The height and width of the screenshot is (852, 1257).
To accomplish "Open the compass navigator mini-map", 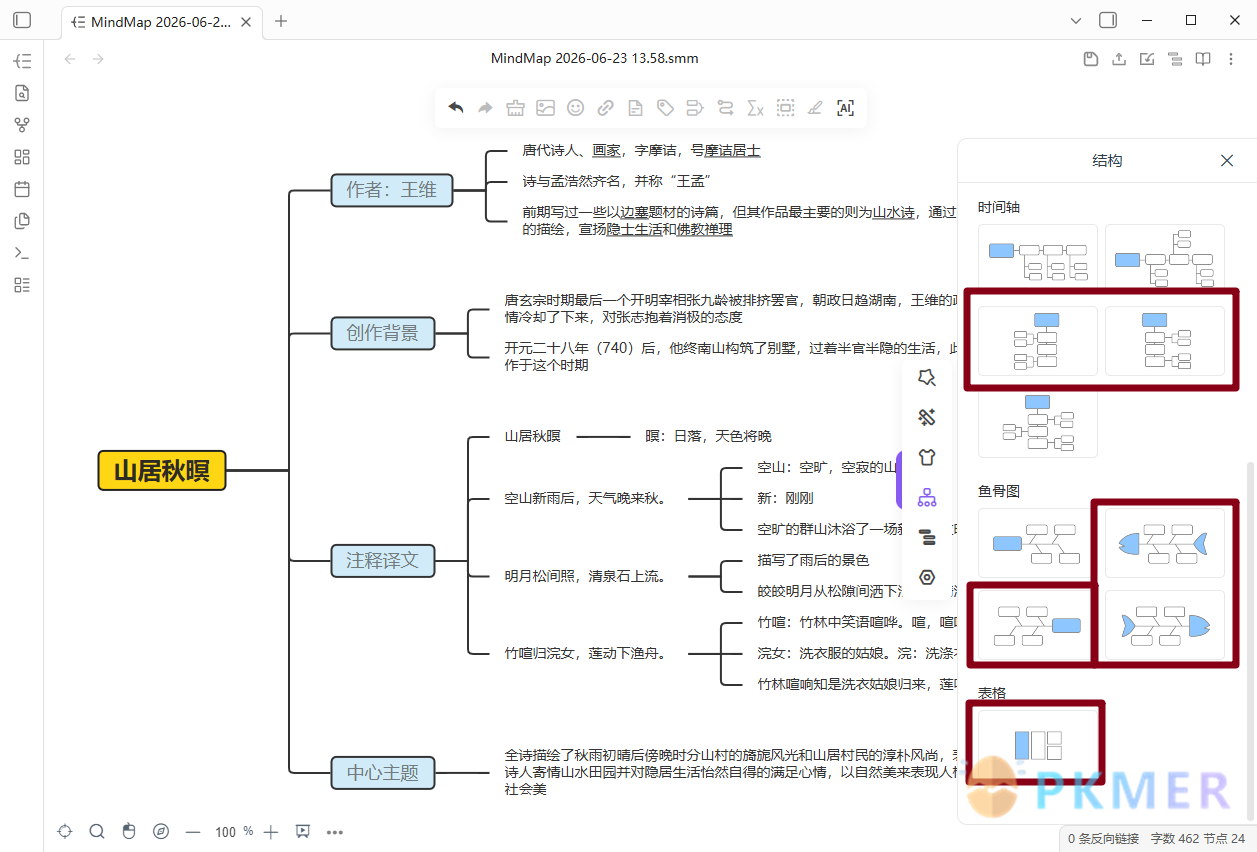I will pyautogui.click(x=161, y=831).
